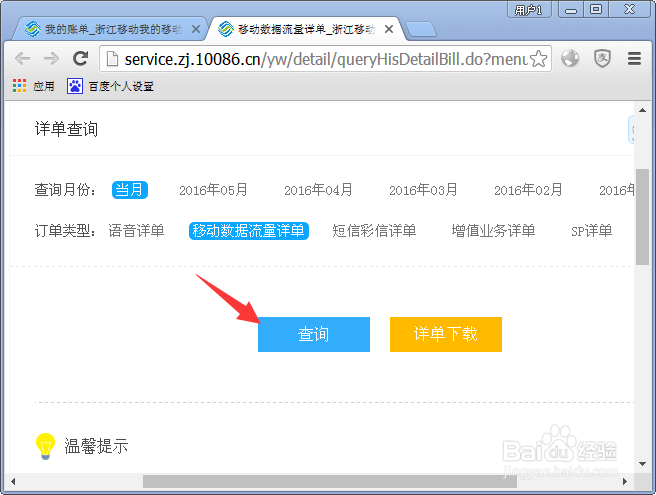The width and height of the screenshot is (656, 495).
Task: Click the 订单类型 label
Action: pyautogui.click(x=65, y=231)
